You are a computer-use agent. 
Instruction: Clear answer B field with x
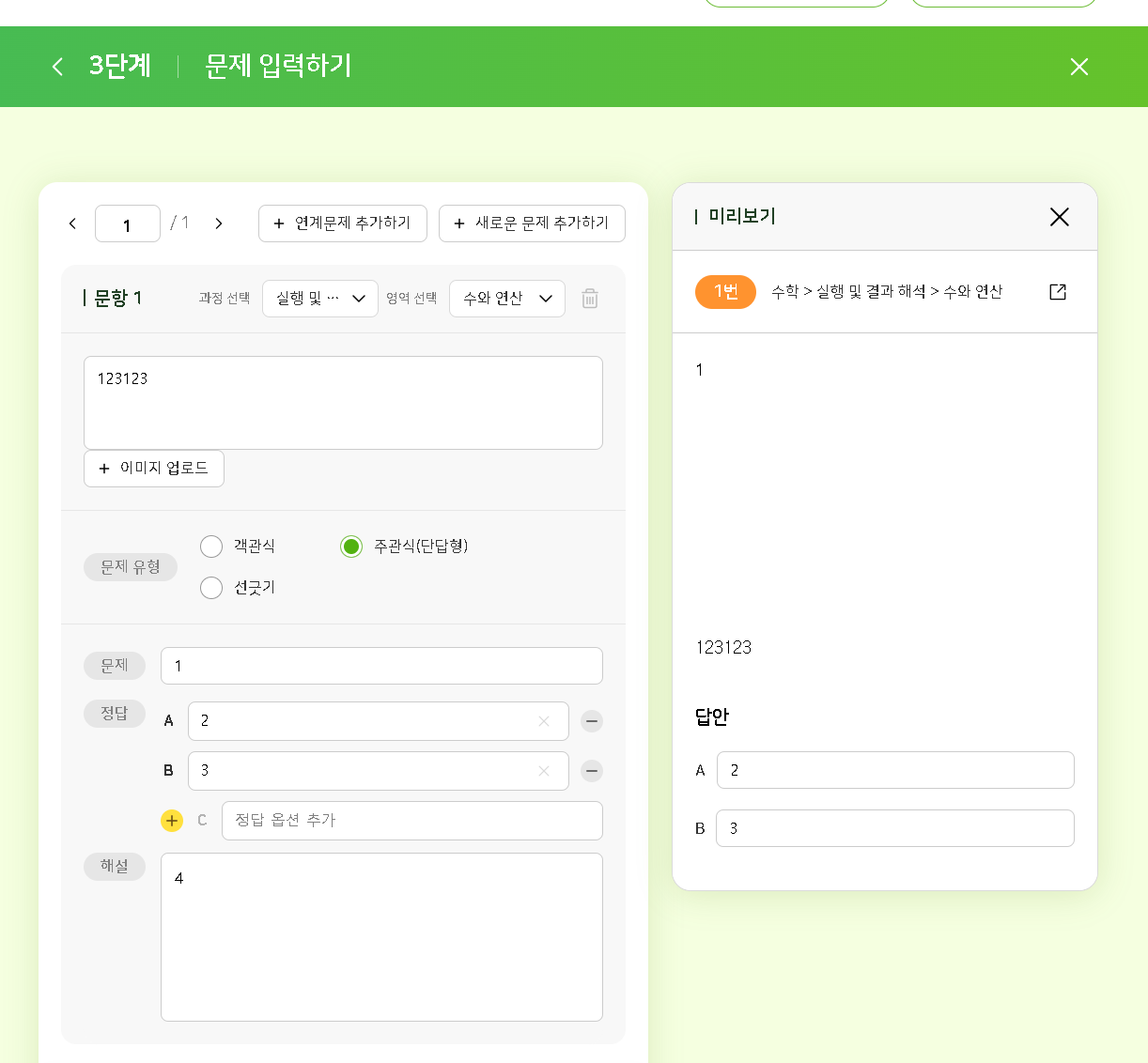click(x=544, y=771)
